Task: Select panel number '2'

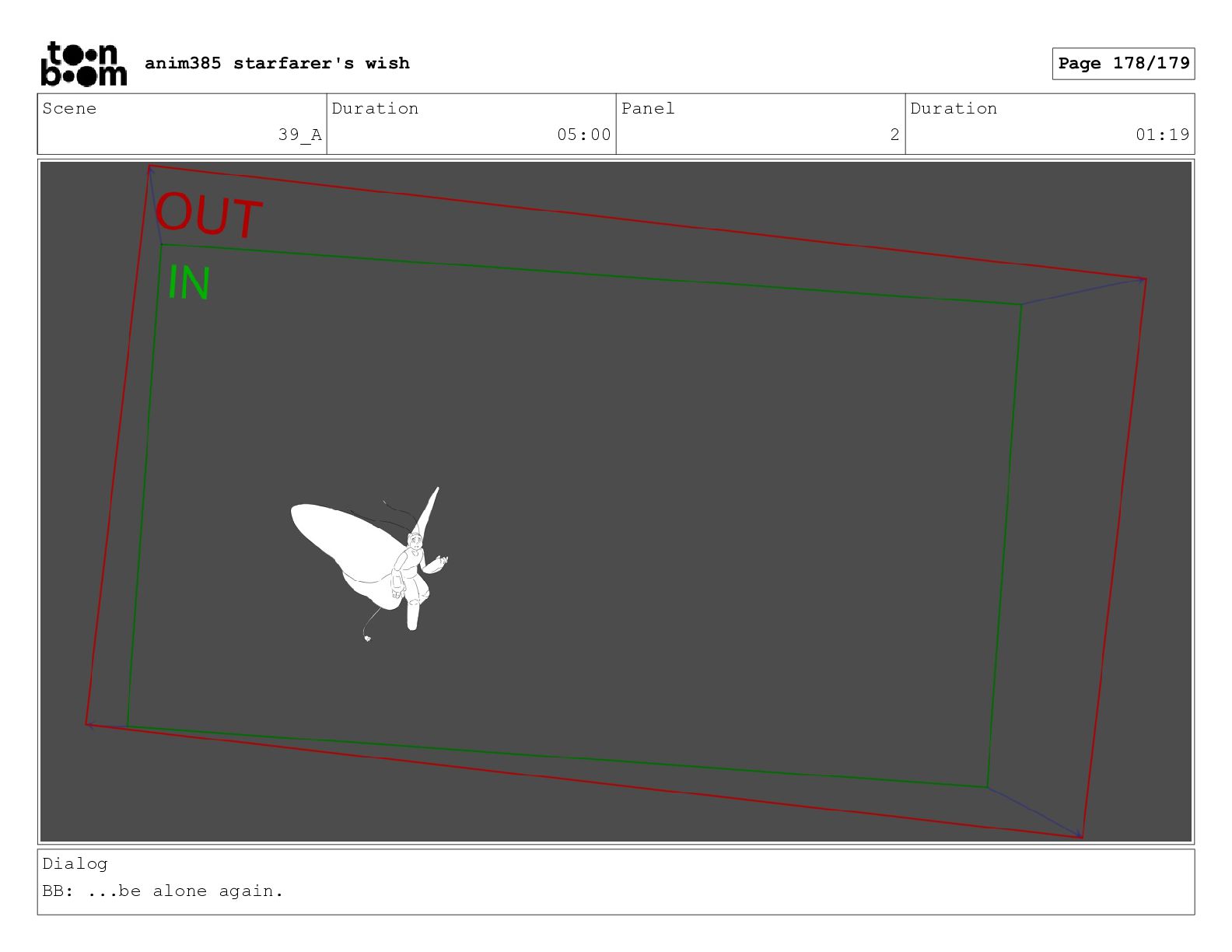Action: (x=895, y=135)
